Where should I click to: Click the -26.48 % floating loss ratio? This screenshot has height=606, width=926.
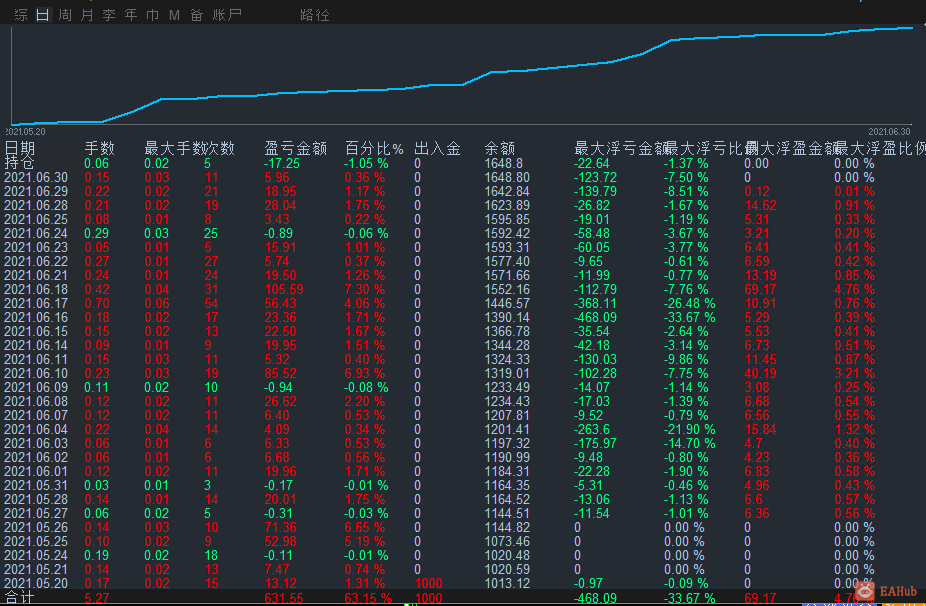click(689, 304)
